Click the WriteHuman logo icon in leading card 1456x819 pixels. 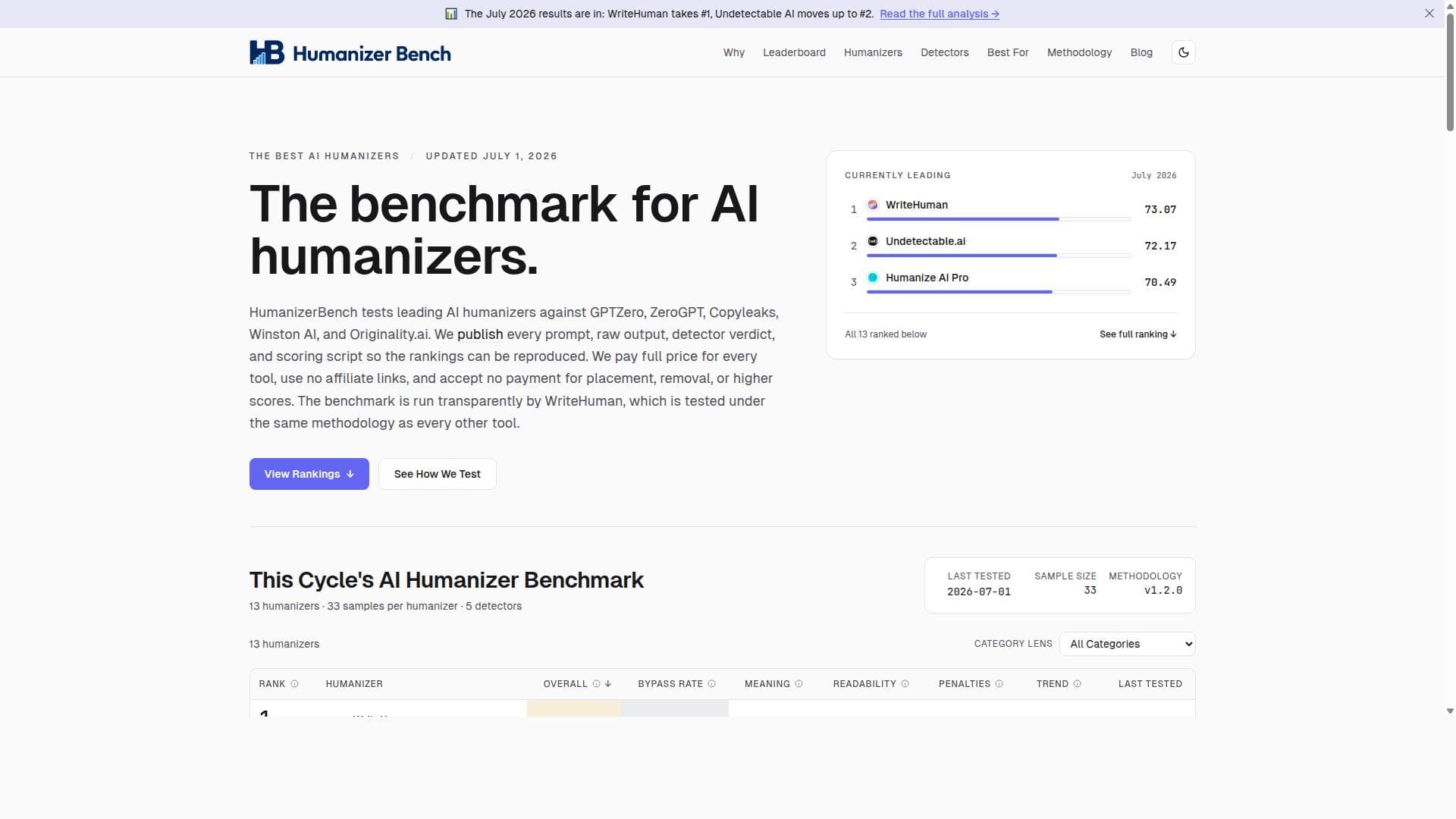click(x=873, y=205)
